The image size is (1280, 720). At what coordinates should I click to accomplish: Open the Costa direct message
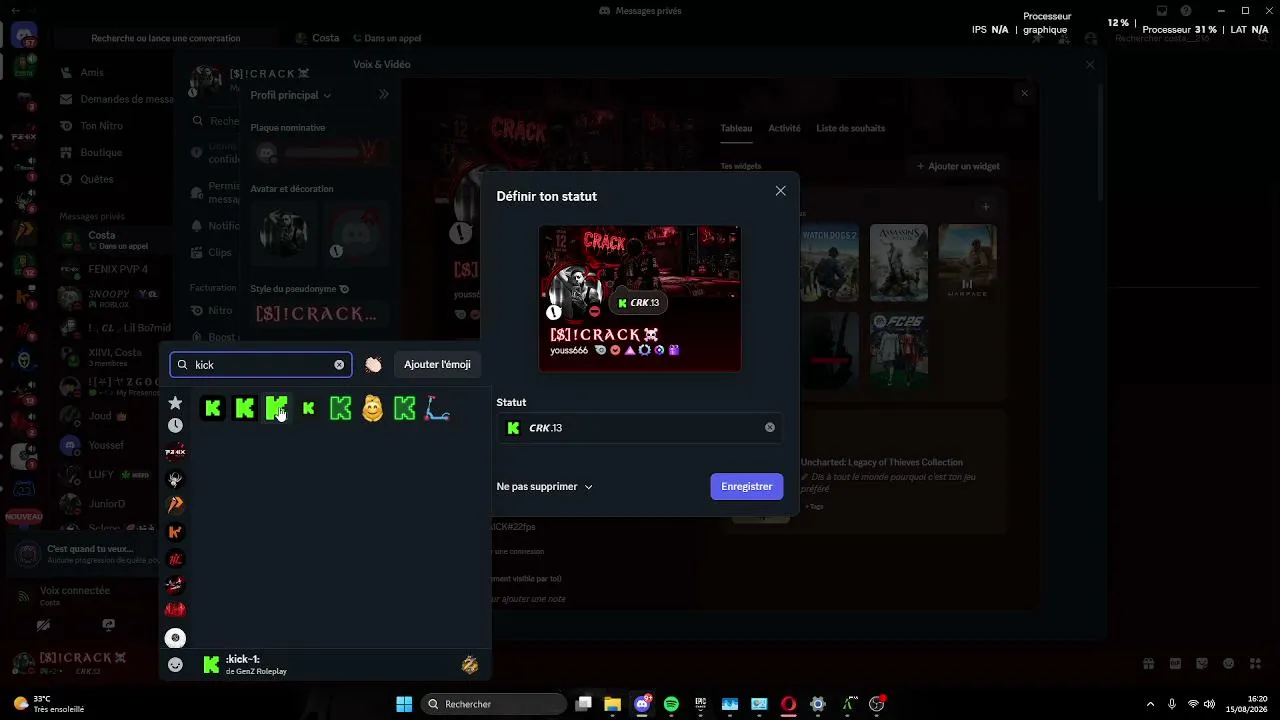[x=112, y=240]
